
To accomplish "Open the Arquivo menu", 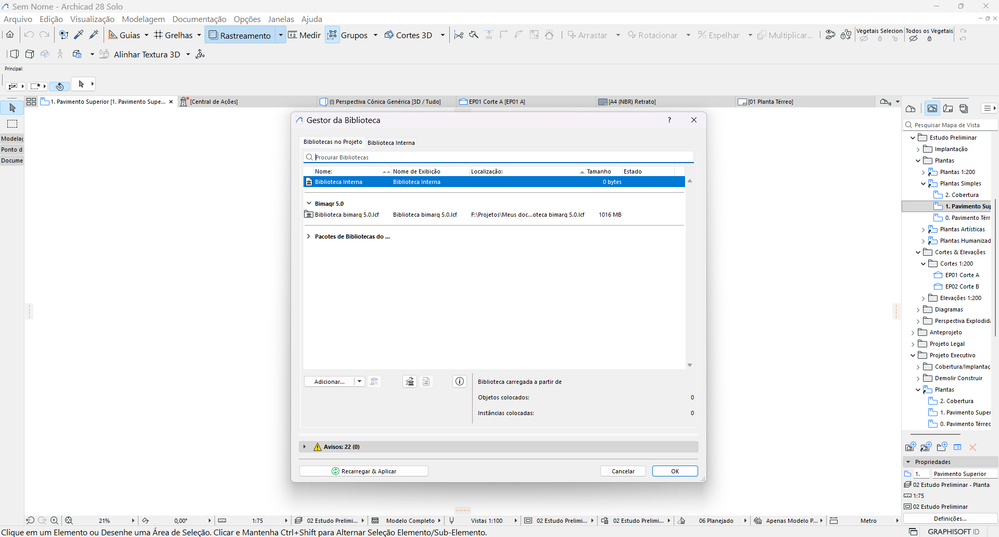I will click(x=18, y=19).
